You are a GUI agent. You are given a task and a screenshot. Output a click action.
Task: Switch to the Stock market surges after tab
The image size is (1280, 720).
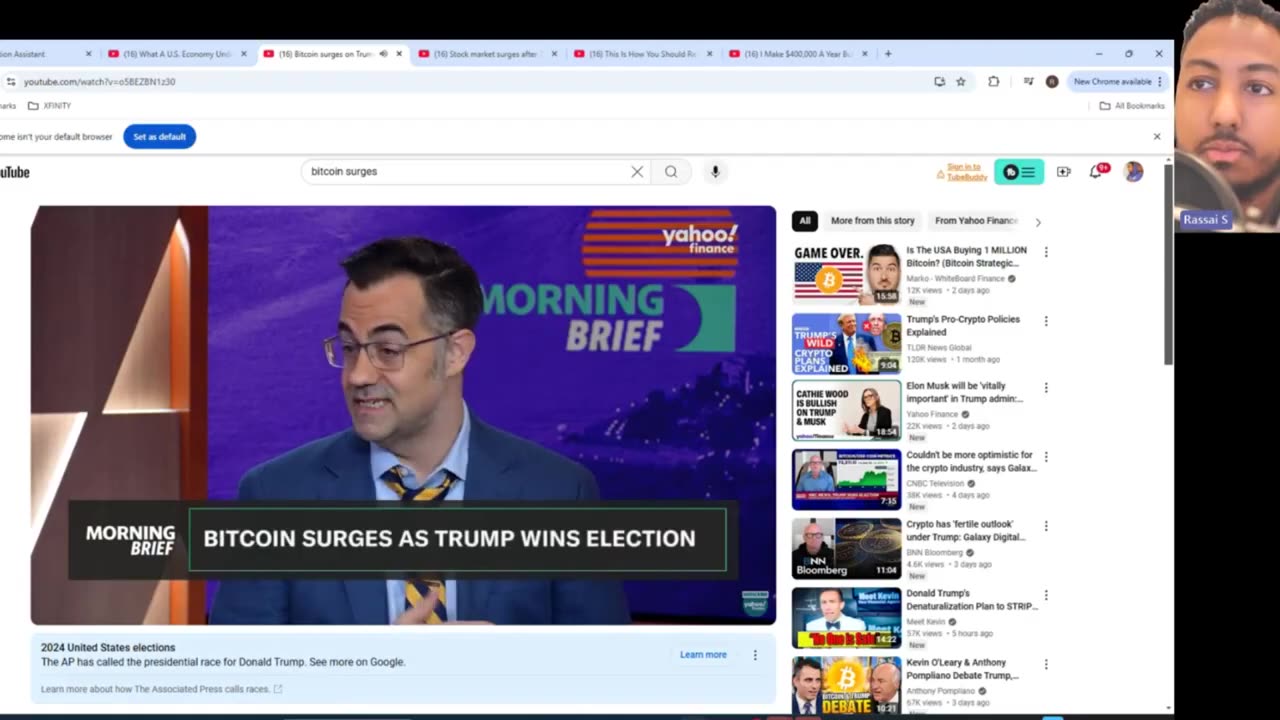coord(487,54)
